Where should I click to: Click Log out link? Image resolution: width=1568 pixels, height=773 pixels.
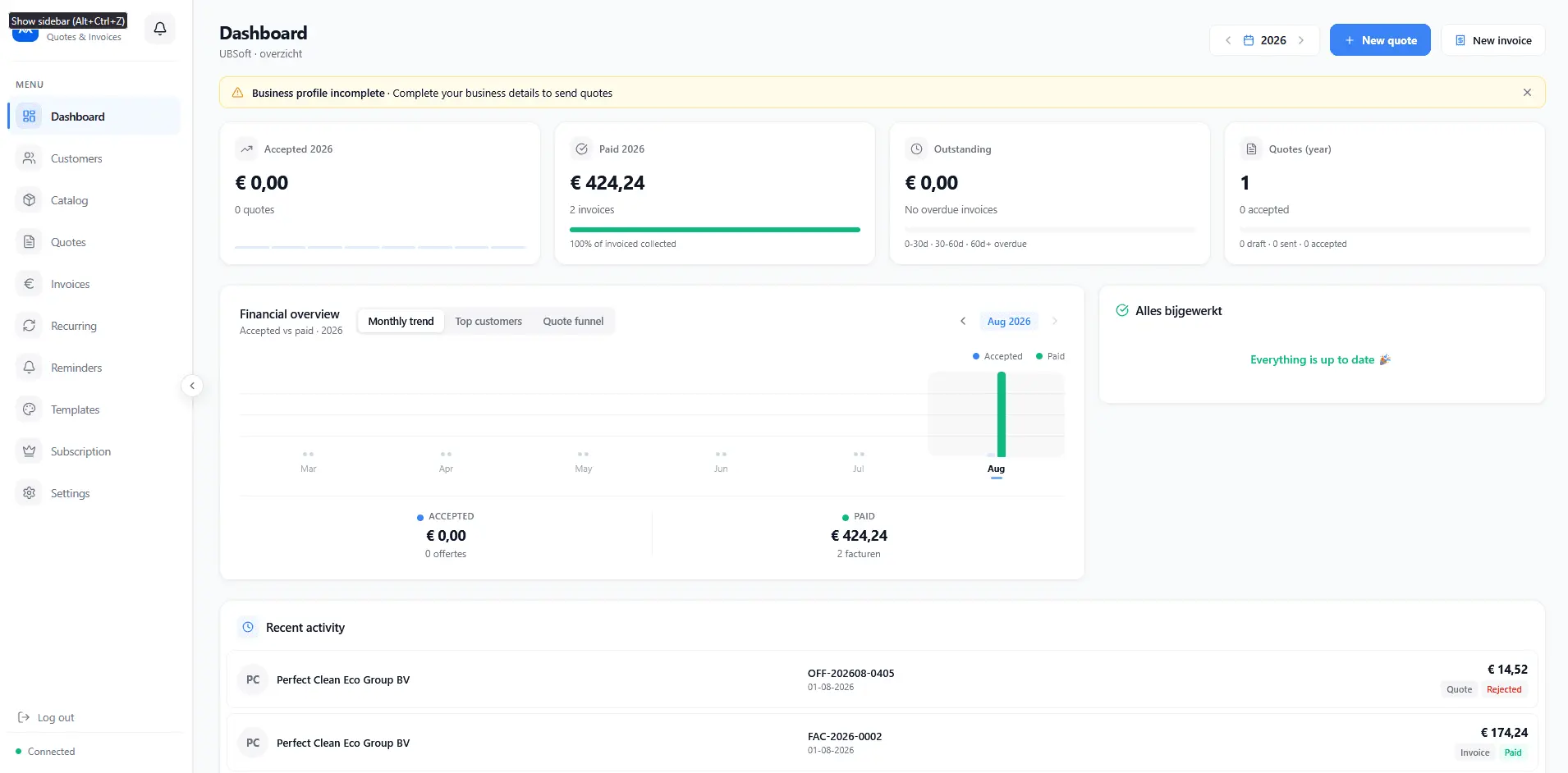pyautogui.click(x=47, y=717)
